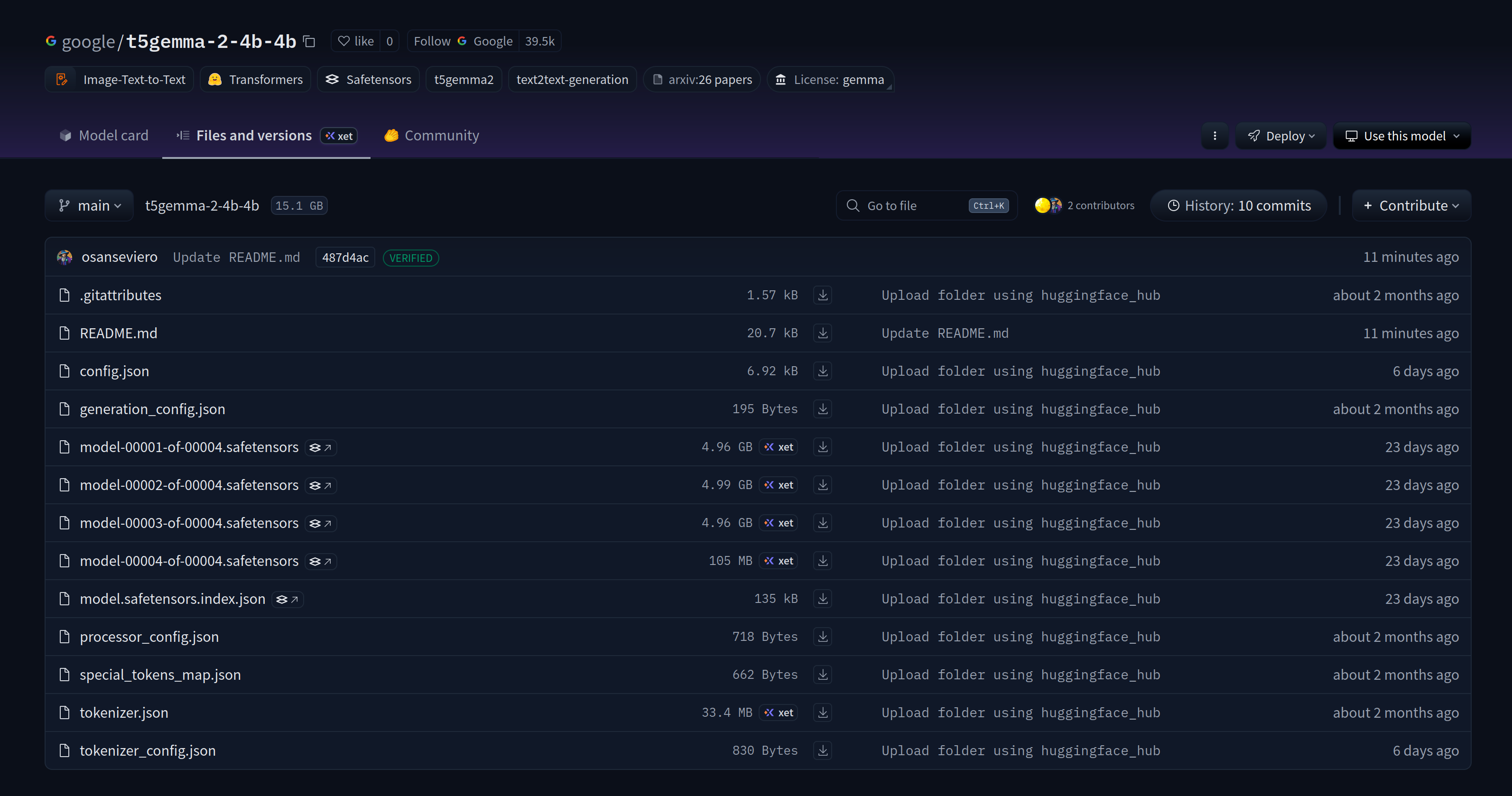Screen dimensions: 1512x796
Task: Copy model name using copy icon
Action: pos(309,41)
